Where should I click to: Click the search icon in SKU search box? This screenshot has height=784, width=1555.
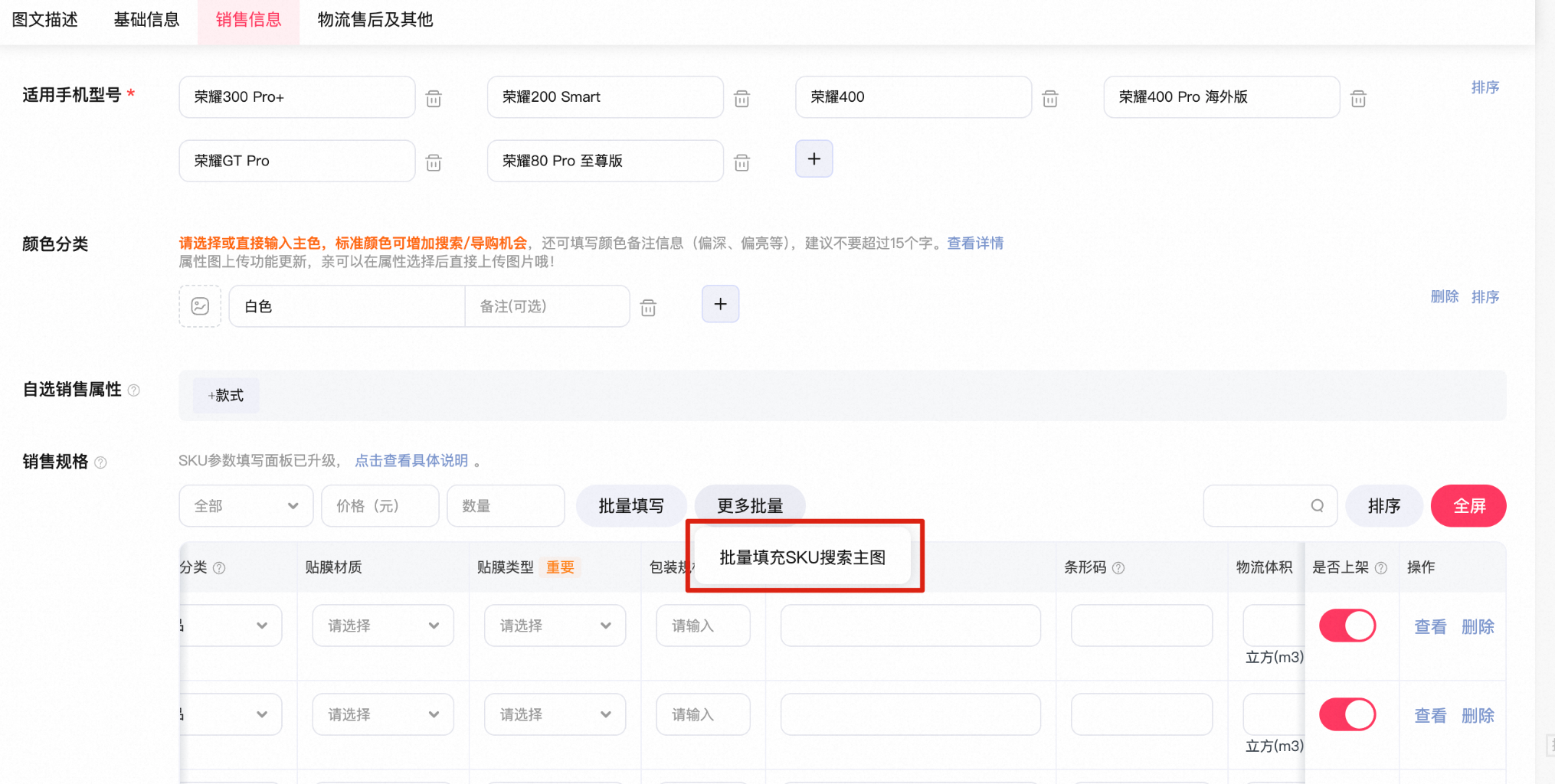tap(1317, 506)
